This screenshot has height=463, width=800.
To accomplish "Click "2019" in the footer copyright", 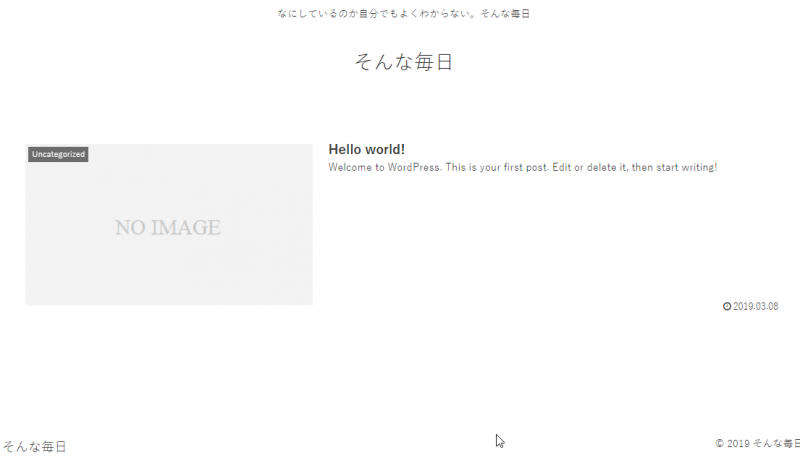I will click(x=738, y=443).
